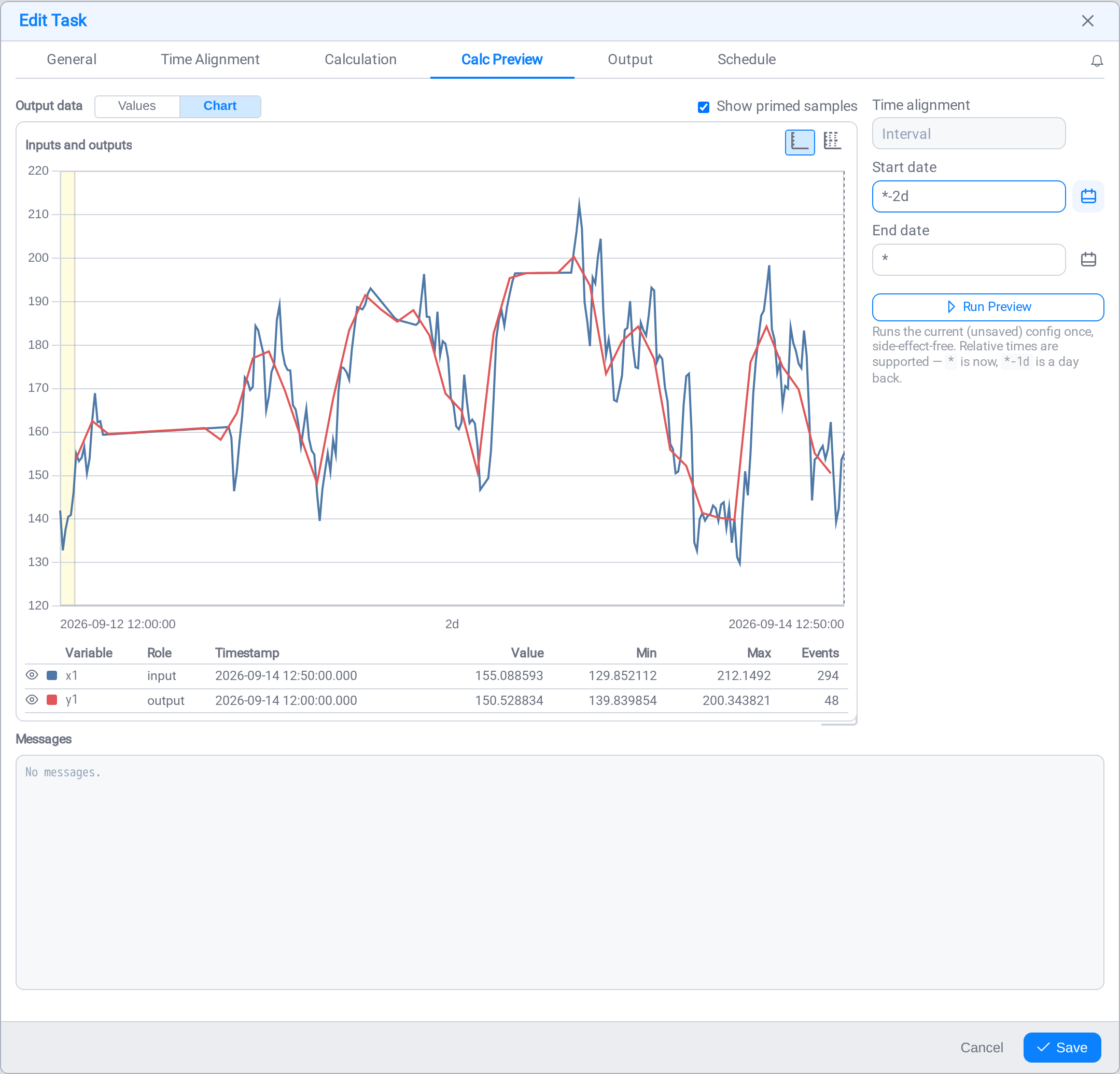Click chart end label 2026-09-14 12:50:00
Viewport: 1120px width, 1074px height.
[786, 624]
